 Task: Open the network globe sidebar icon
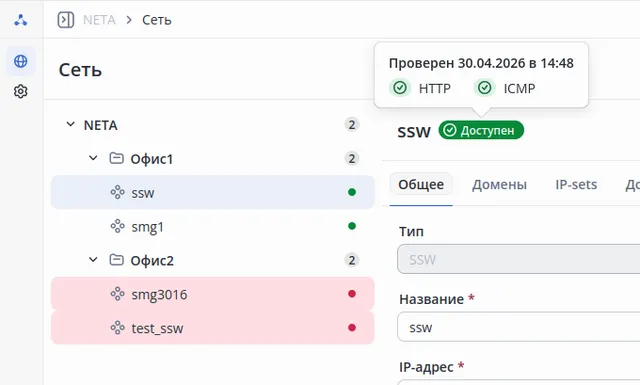click(x=20, y=61)
